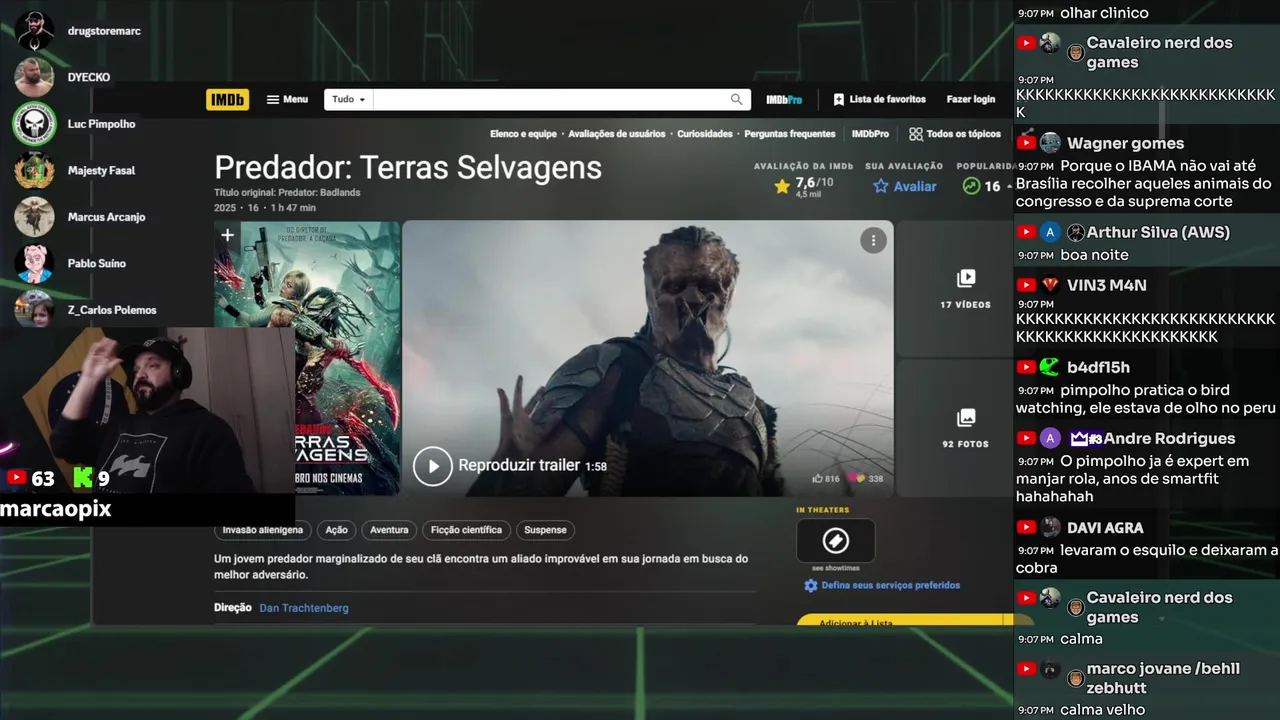The width and height of the screenshot is (1280, 720).
Task: Click Fazer login
Action: [971, 100]
